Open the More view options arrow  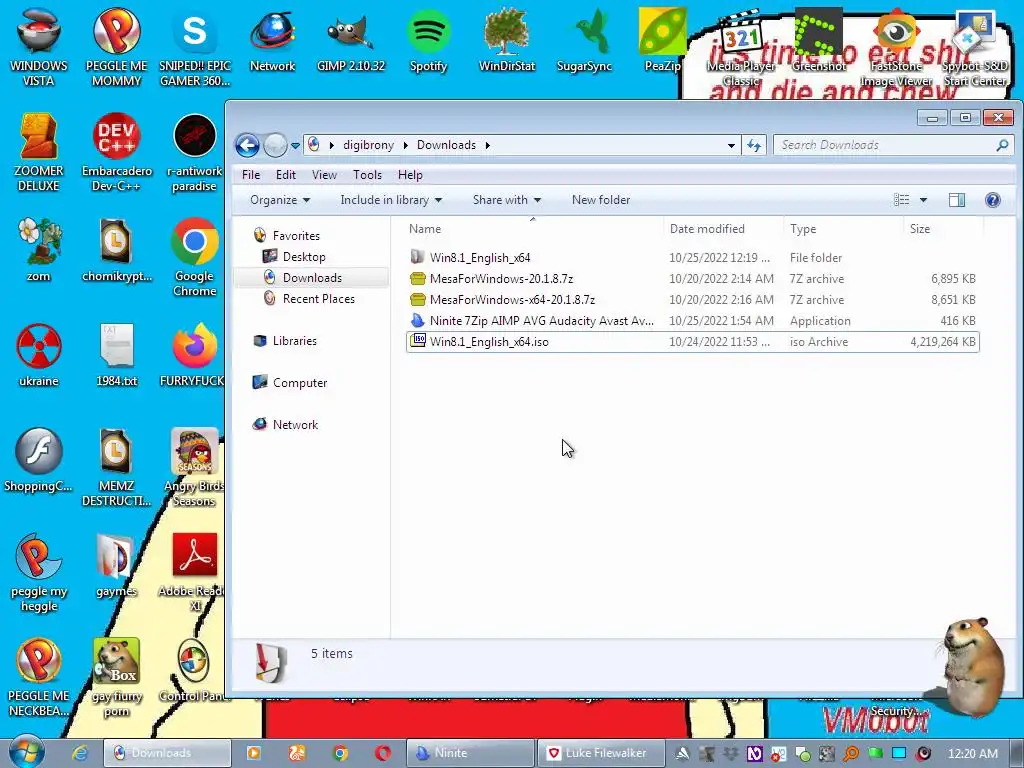tap(923, 200)
